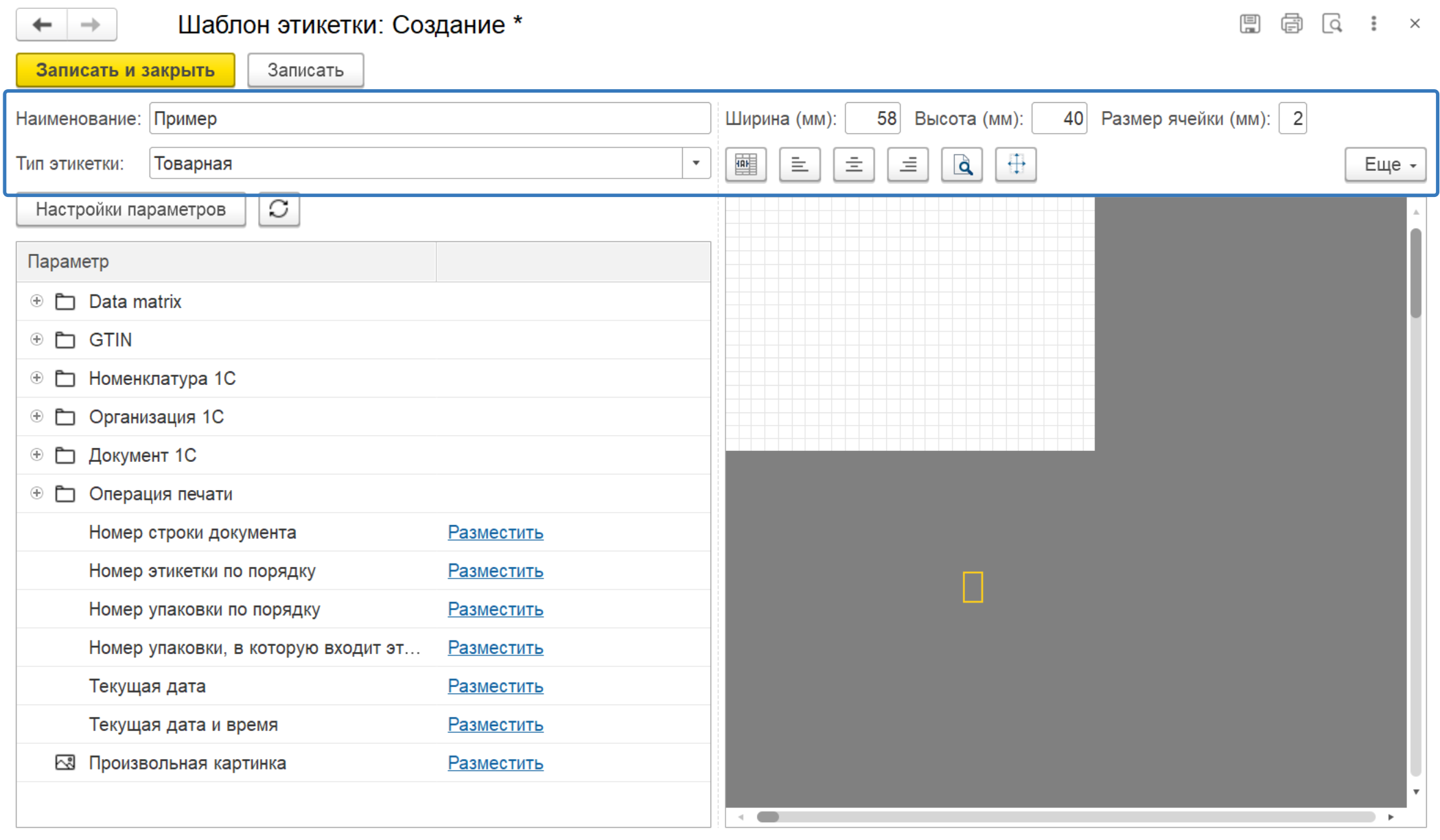Go back with the left arrow button
The image size is (1440, 840).
coord(42,25)
